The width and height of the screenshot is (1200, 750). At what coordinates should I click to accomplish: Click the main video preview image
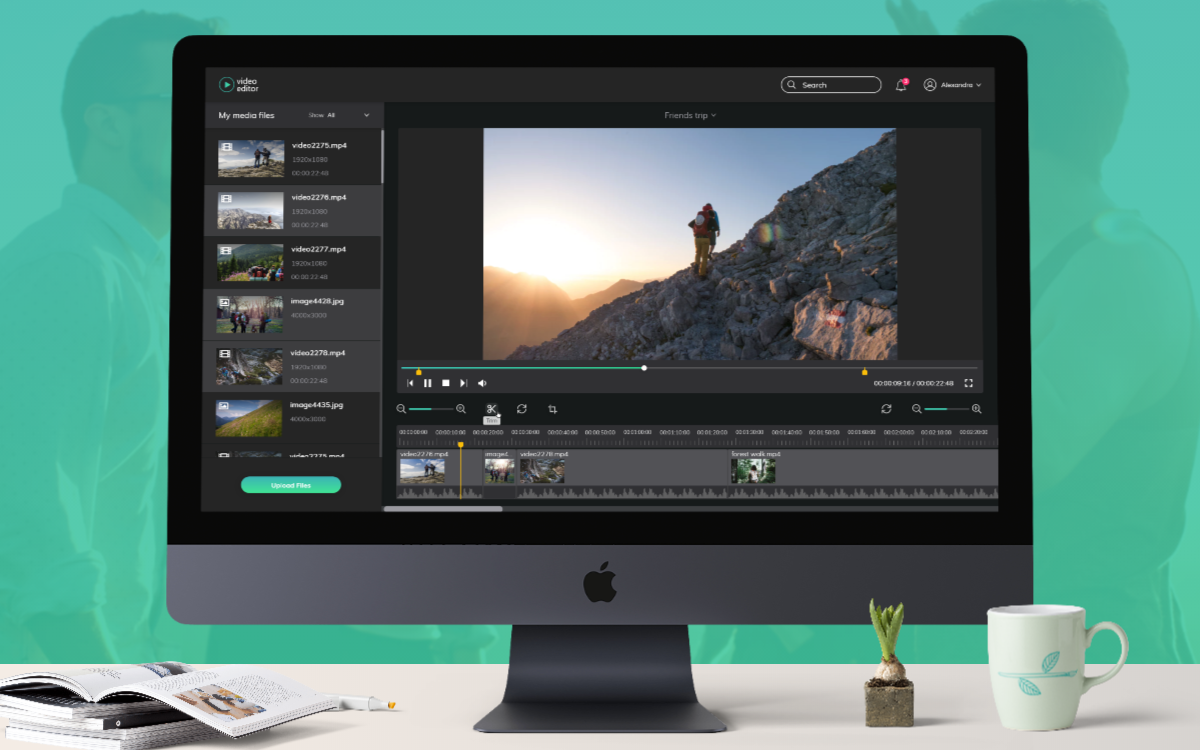690,244
